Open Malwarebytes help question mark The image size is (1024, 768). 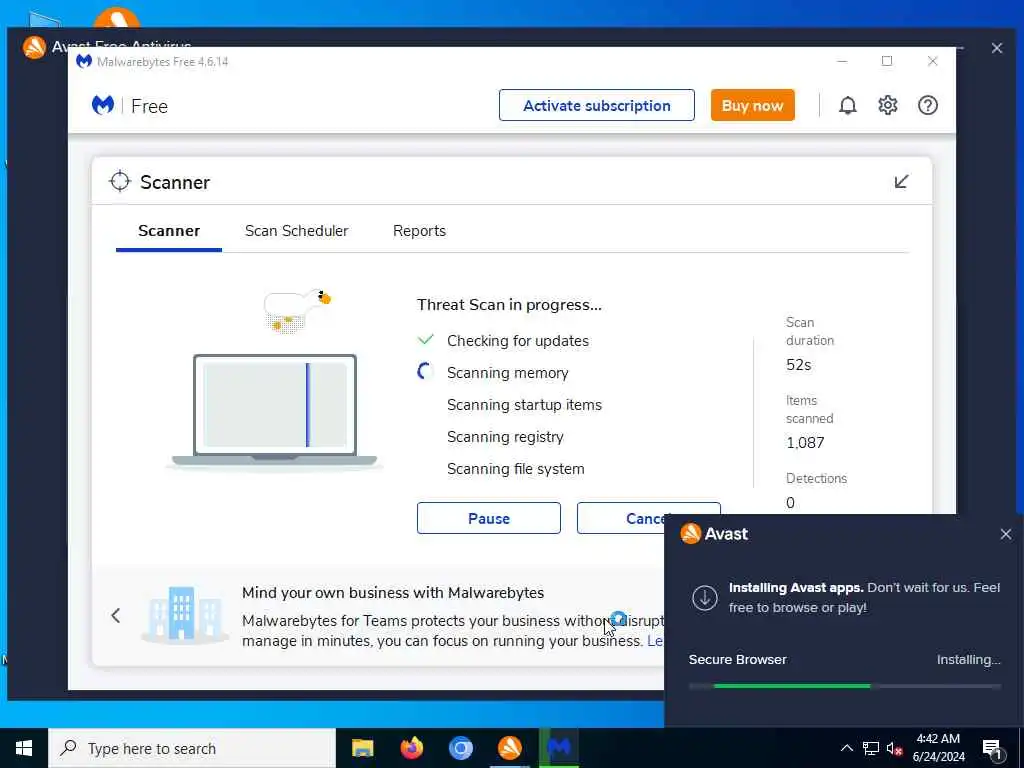[x=927, y=105]
